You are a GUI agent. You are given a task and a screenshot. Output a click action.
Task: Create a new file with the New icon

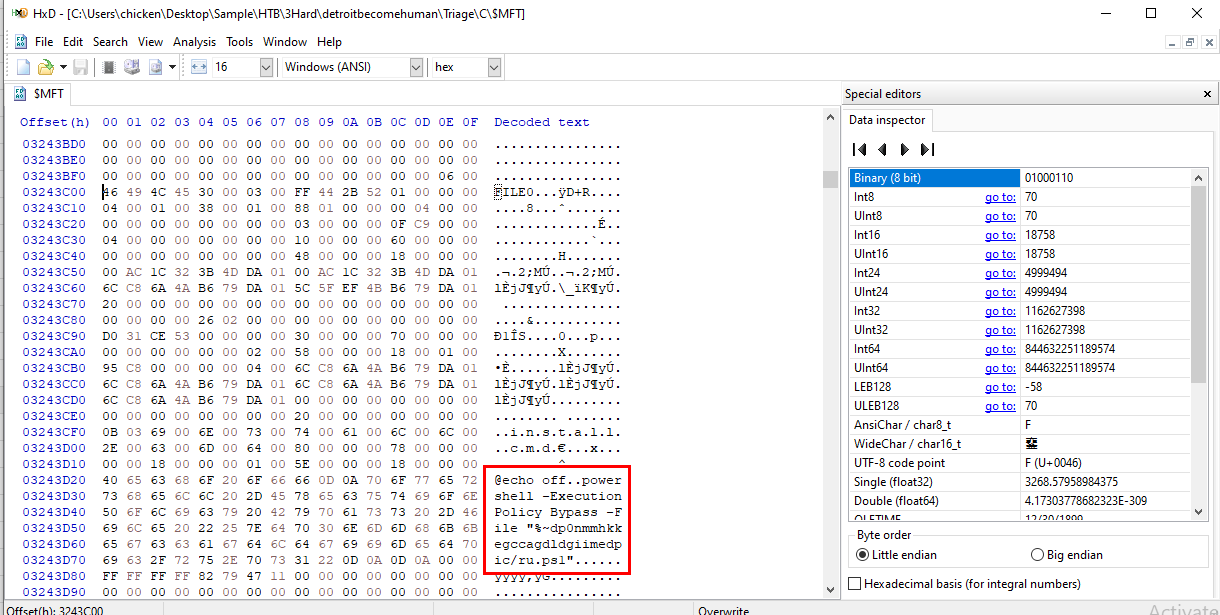coord(24,67)
